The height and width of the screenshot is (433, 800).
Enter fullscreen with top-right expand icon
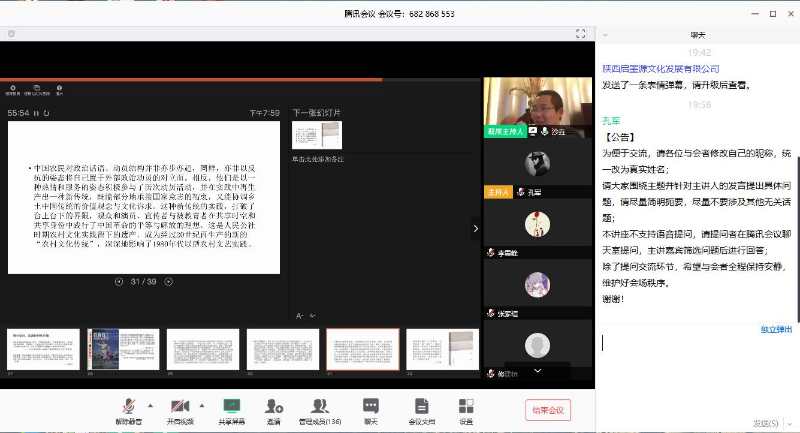(x=580, y=34)
